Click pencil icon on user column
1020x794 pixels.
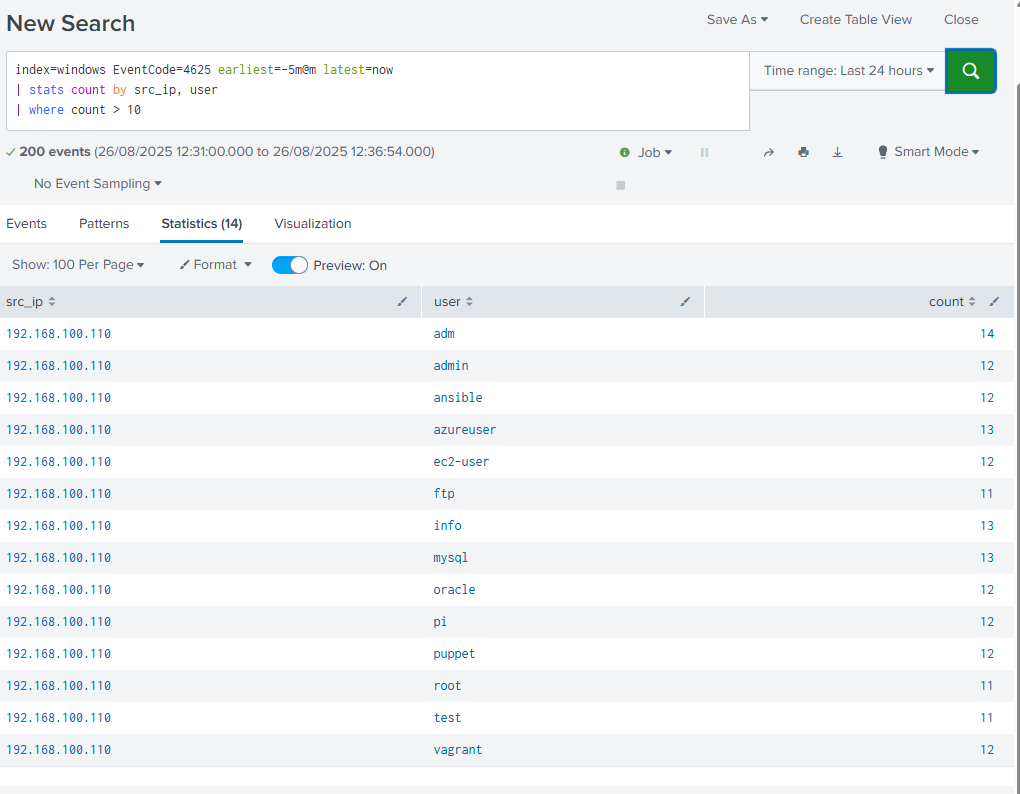pyautogui.click(x=685, y=301)
